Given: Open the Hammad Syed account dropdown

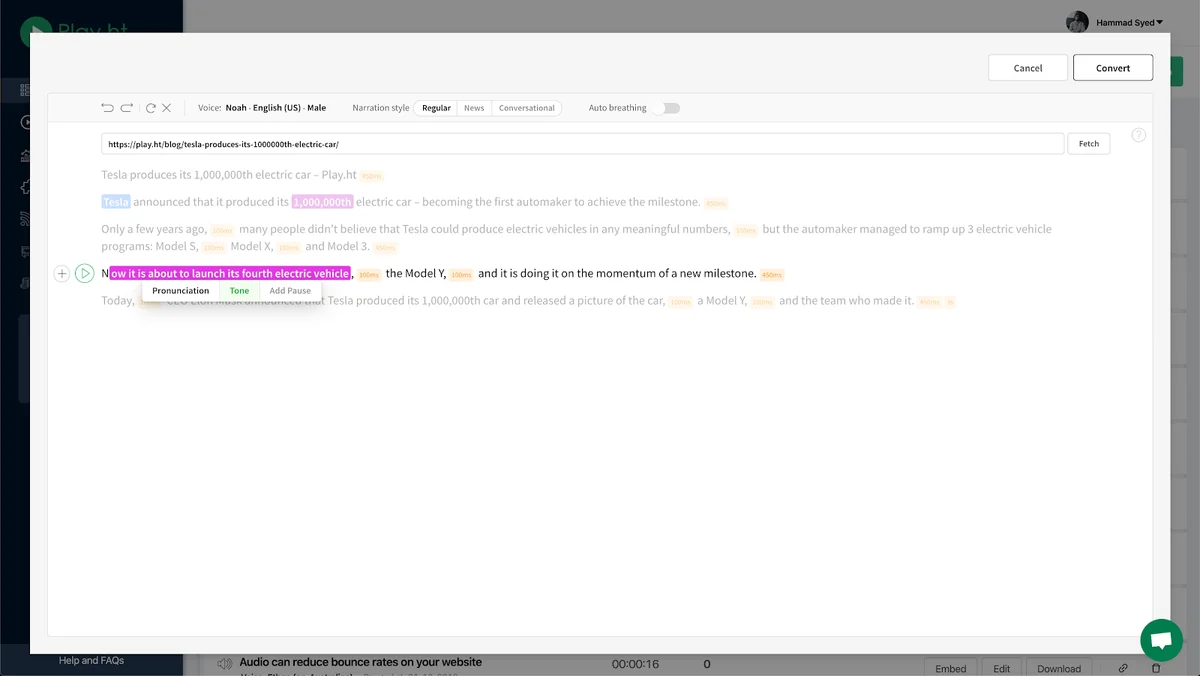Looking at the screenshot, I should 1129,22.
